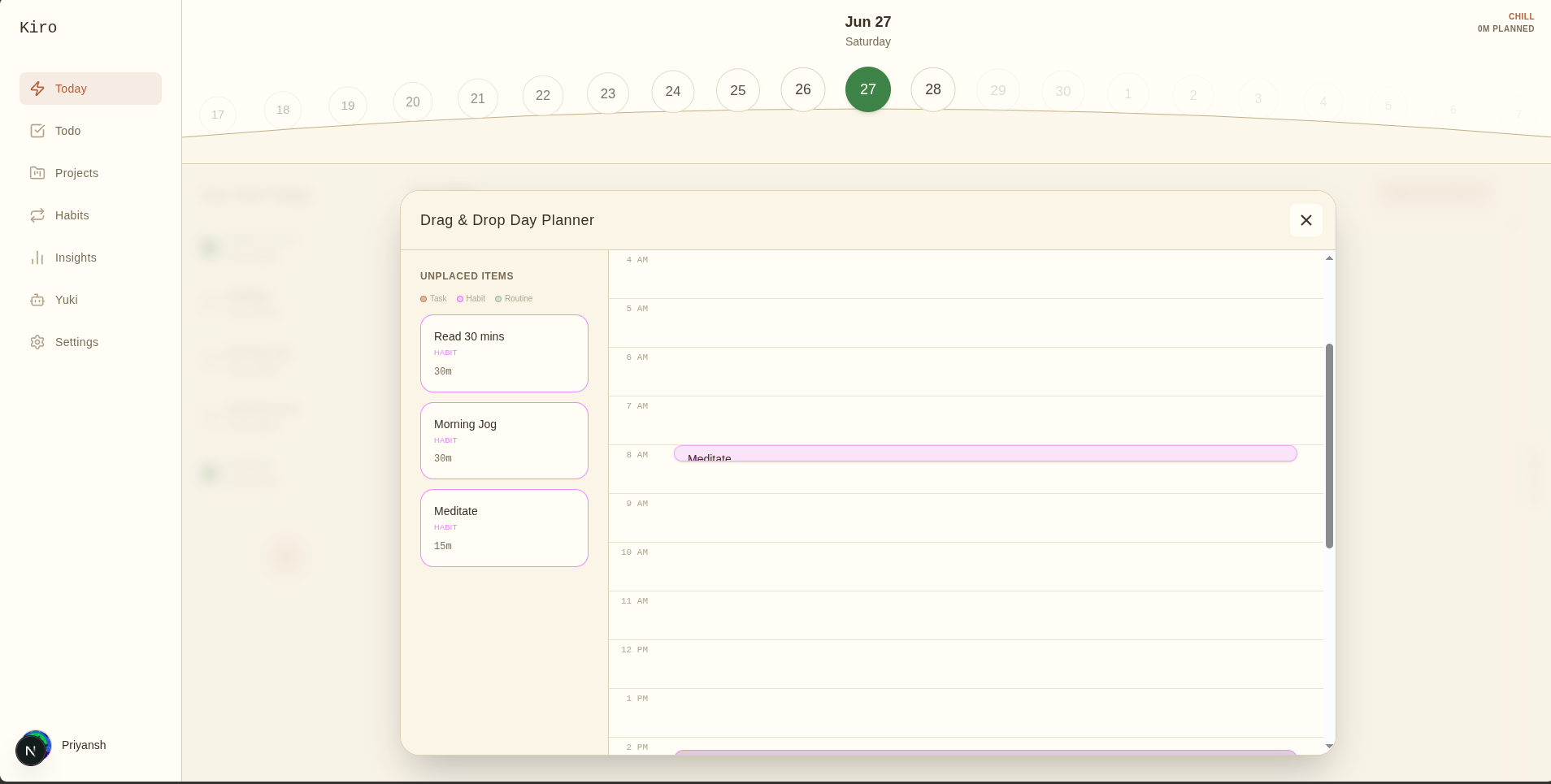Go to Todo label in sidebar
The width and height of the screenshot is (1551, 784).
pyautogui.click(x=67, y=131)
